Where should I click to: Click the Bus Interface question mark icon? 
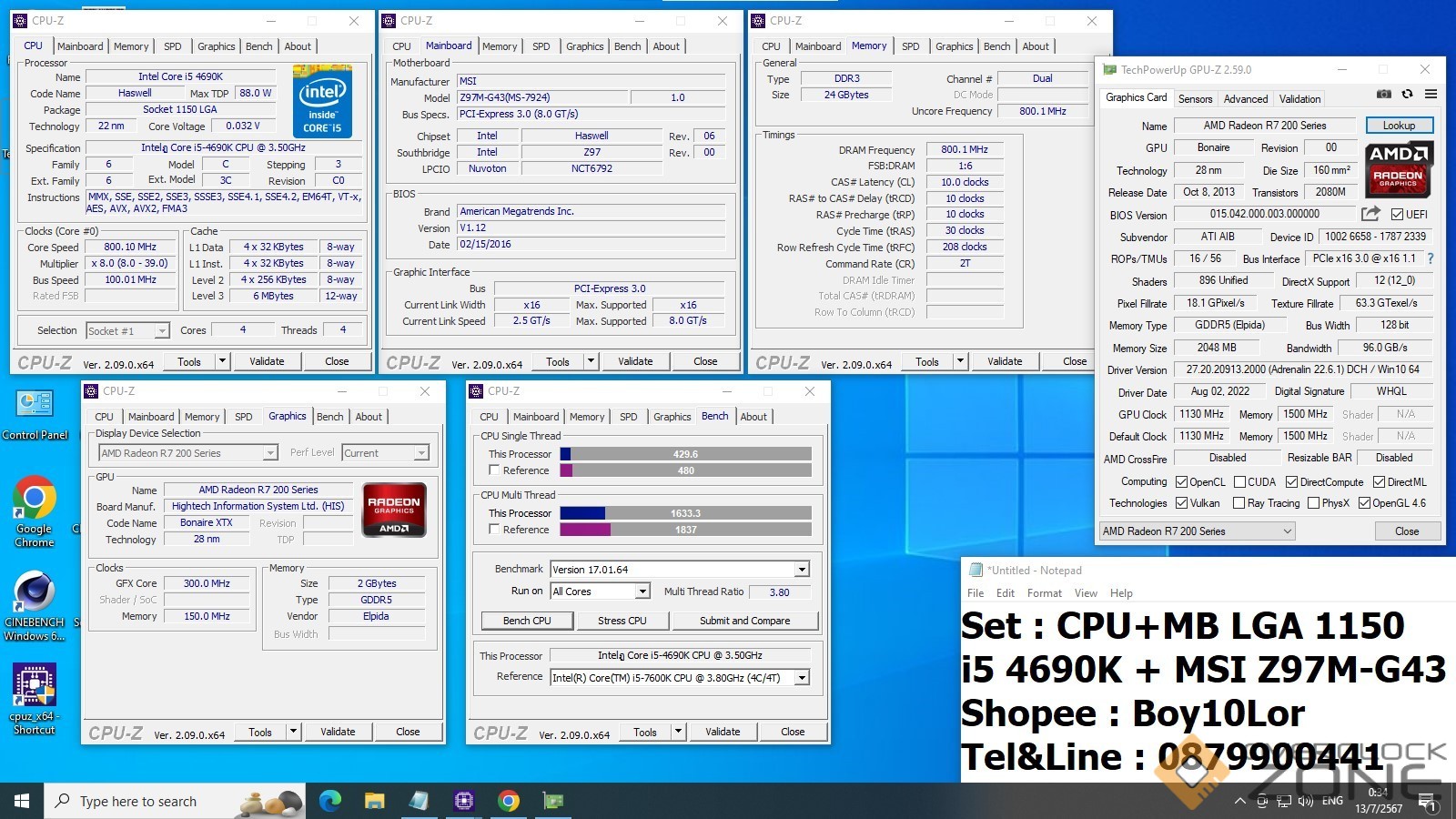pos(1431,258)
